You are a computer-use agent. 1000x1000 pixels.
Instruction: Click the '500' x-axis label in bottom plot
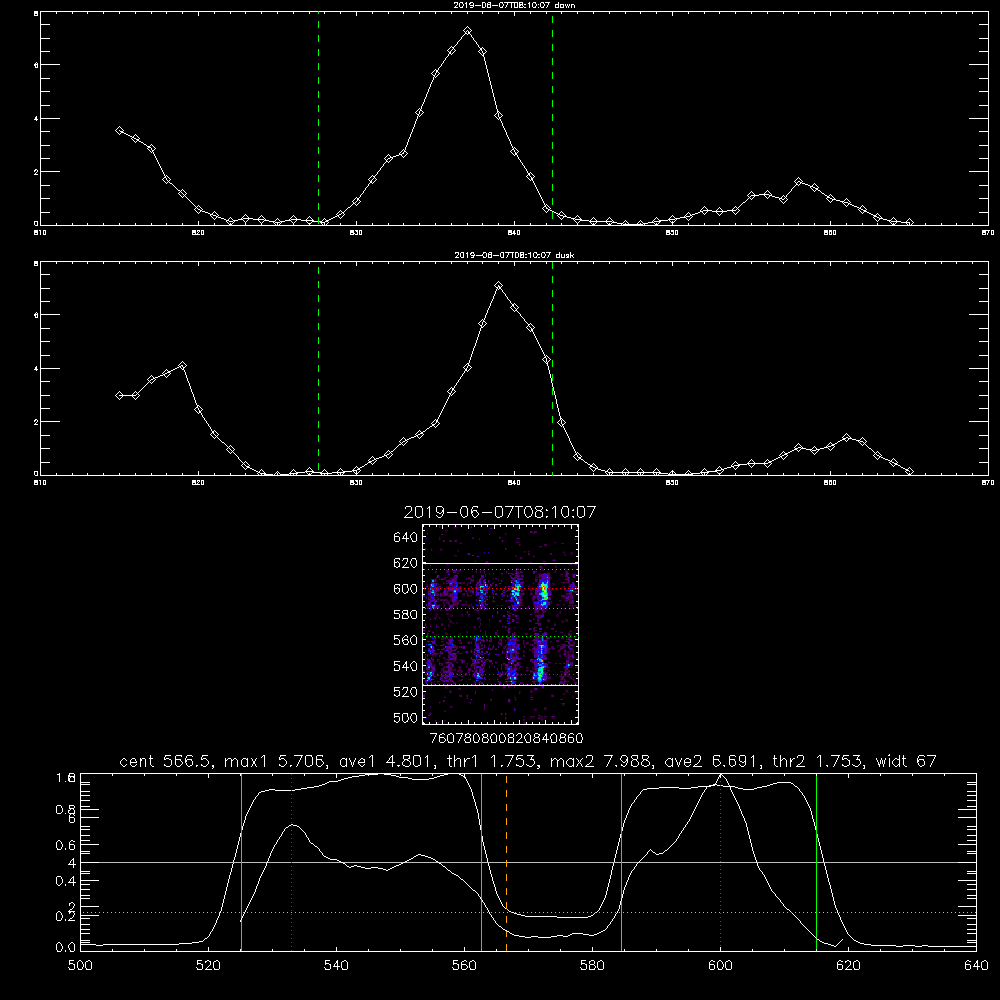tap(80, 966)
